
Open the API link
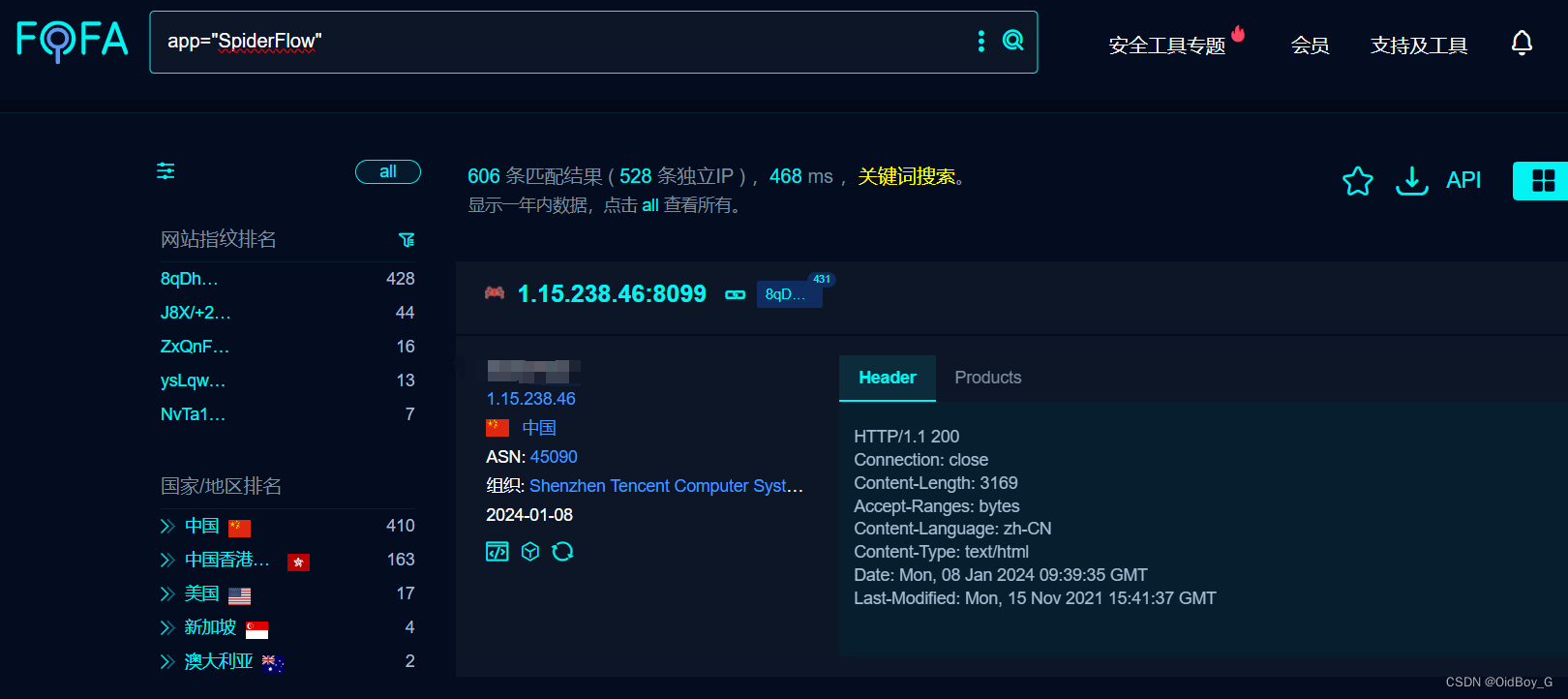1463,180
